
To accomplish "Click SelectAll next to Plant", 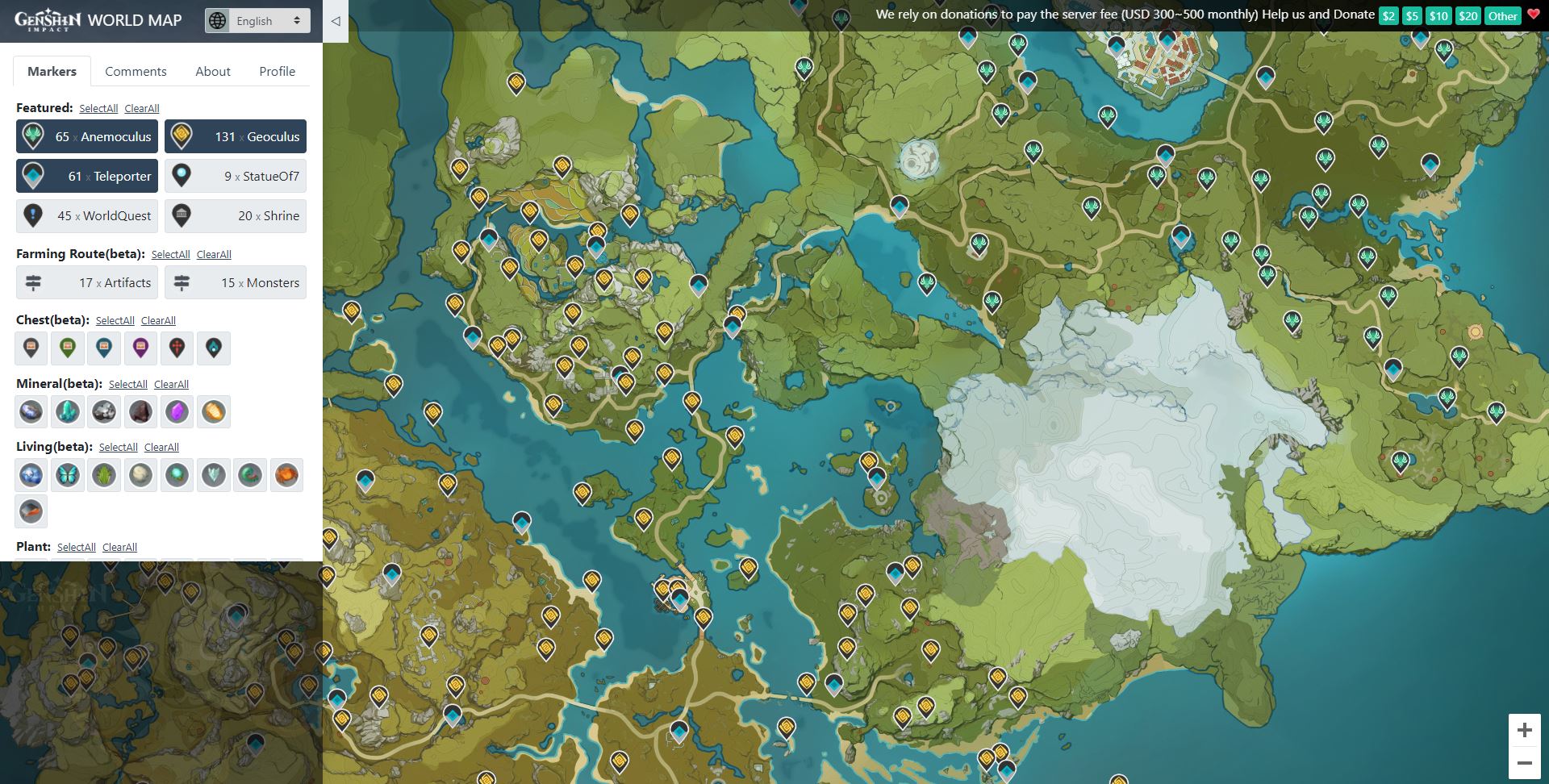I will point(77,548).
